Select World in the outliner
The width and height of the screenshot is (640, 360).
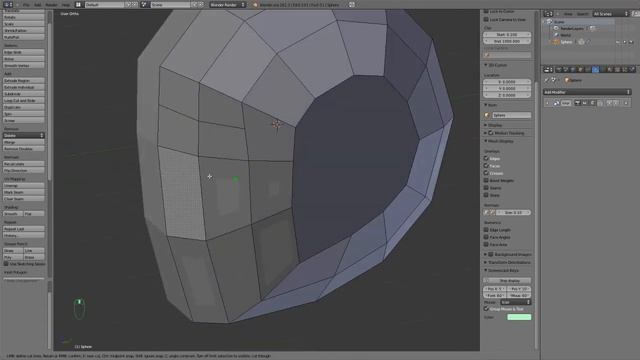point(566,35)
